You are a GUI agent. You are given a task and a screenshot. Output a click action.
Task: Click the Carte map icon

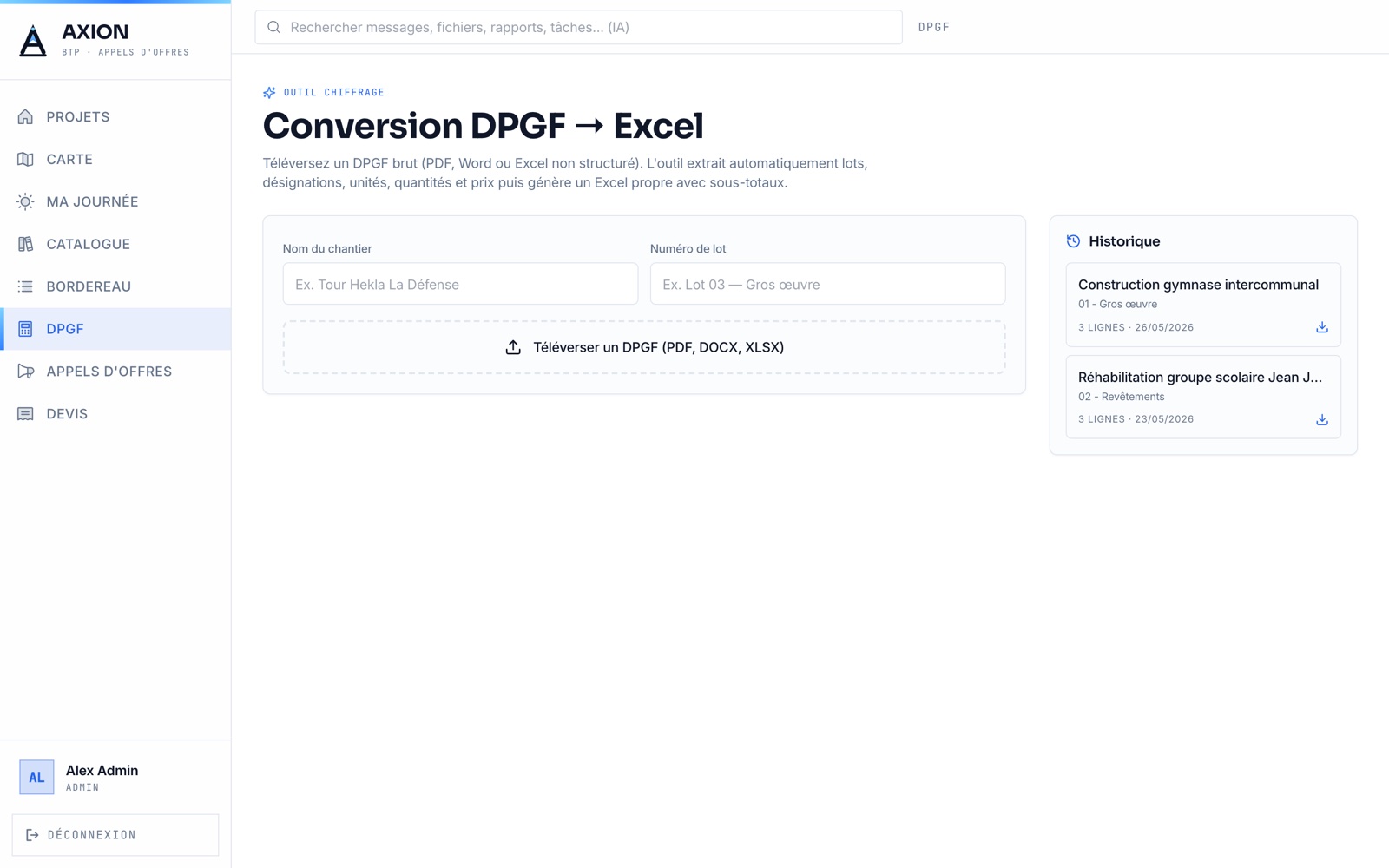(25, 160)
